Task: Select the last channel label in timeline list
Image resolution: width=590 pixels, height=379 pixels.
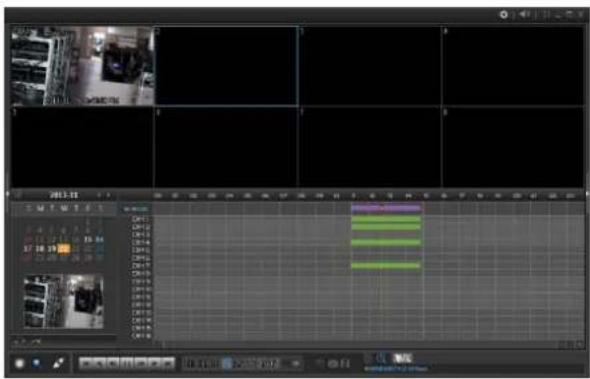Action: coord(141,336)
